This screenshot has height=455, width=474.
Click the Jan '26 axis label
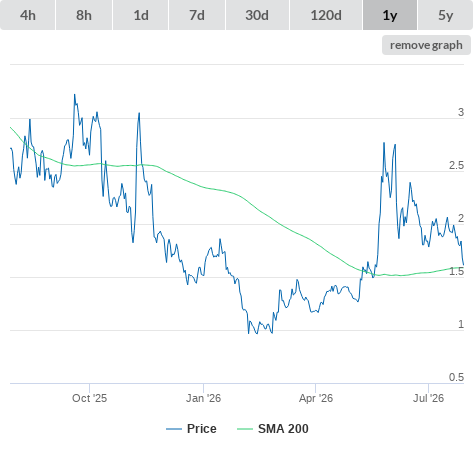click(x=203, y=398)
